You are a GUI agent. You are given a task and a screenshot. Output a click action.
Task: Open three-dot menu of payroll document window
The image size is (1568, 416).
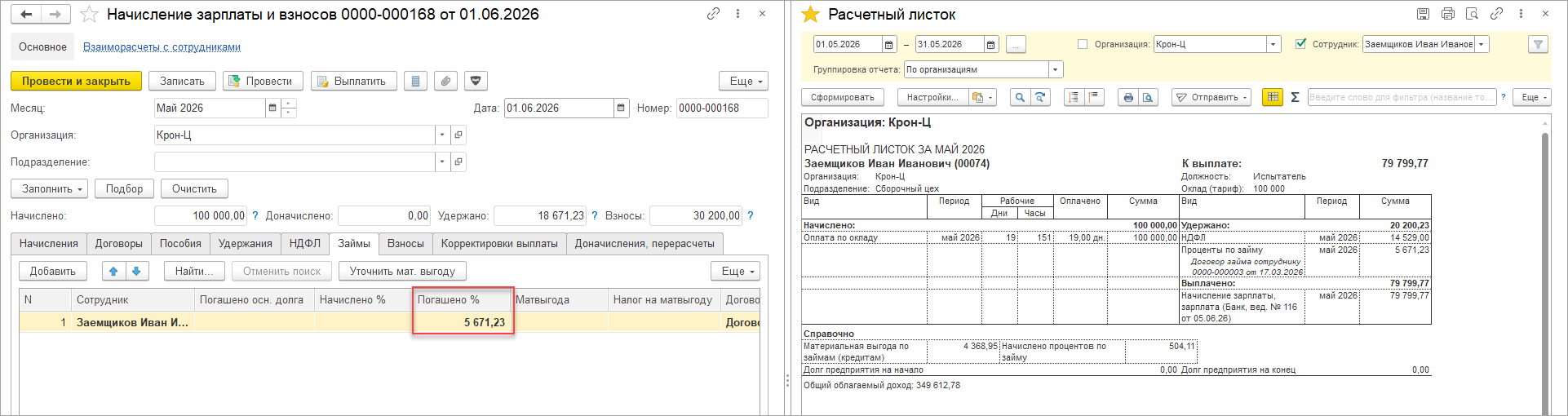(737, 14)
